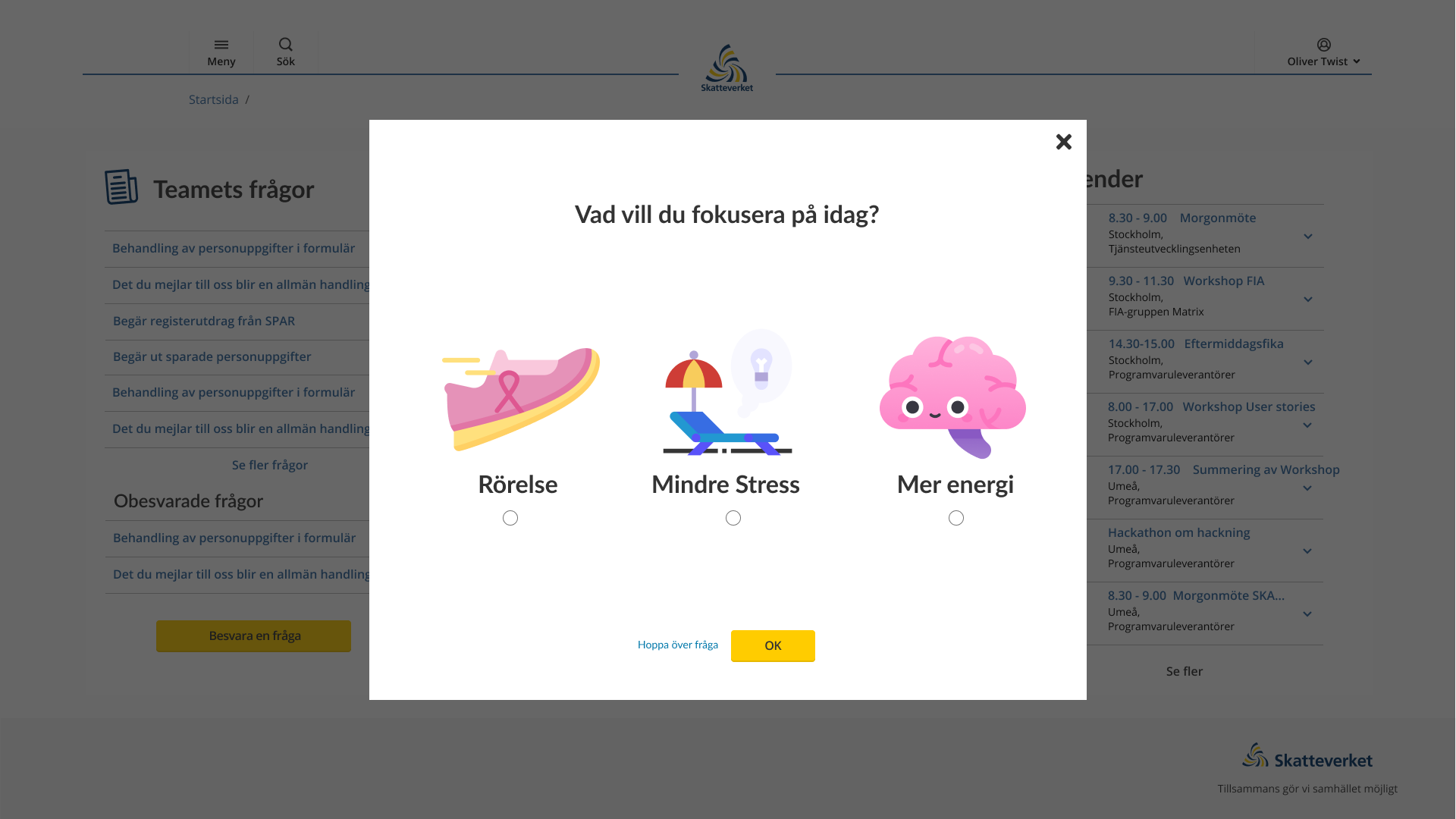Click the Hoppa över fråga link
The width and height of the screenshot is (1456, 819).
click(x=678, y=645)
